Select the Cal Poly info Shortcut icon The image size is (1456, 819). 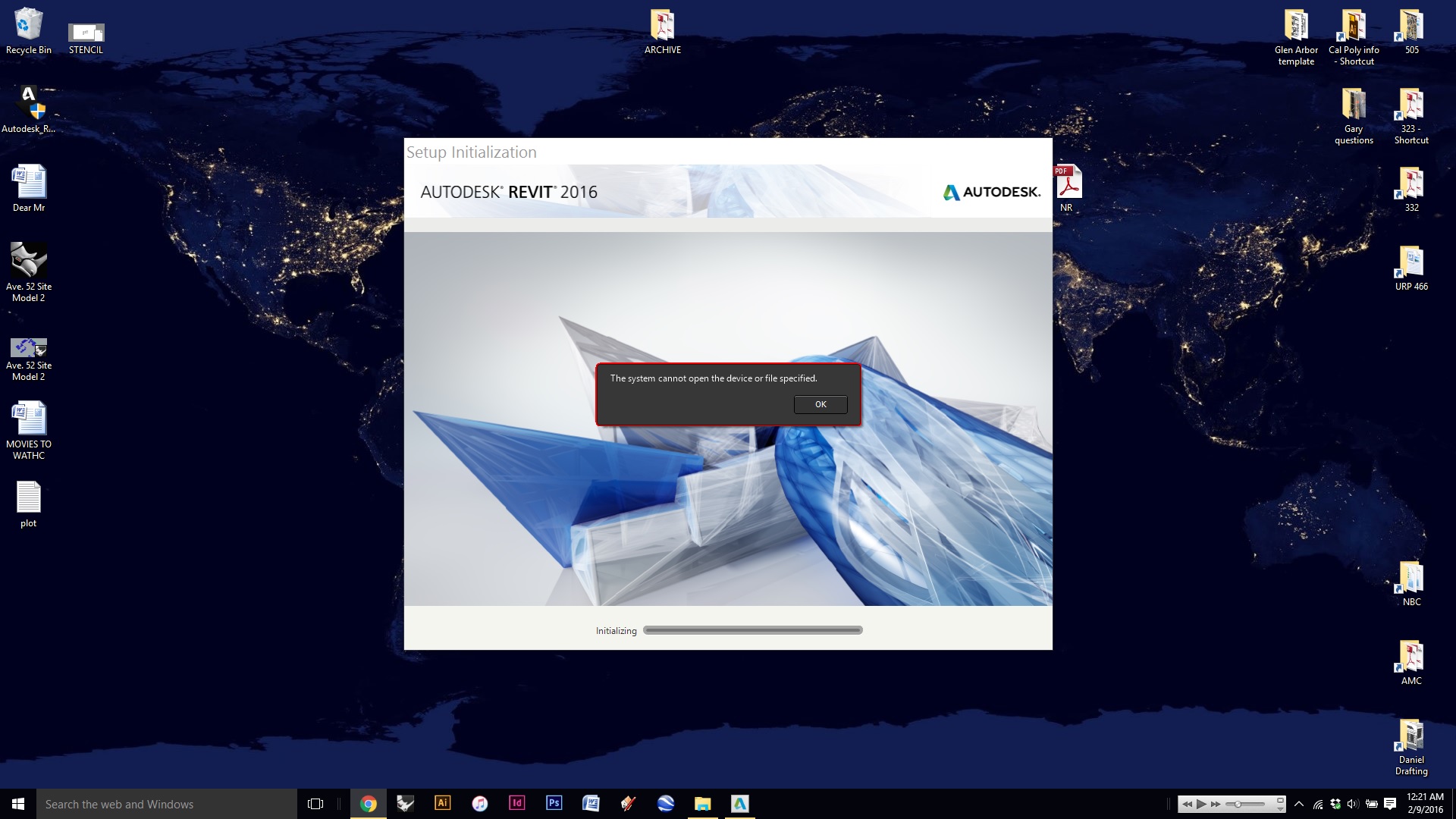1354,37
